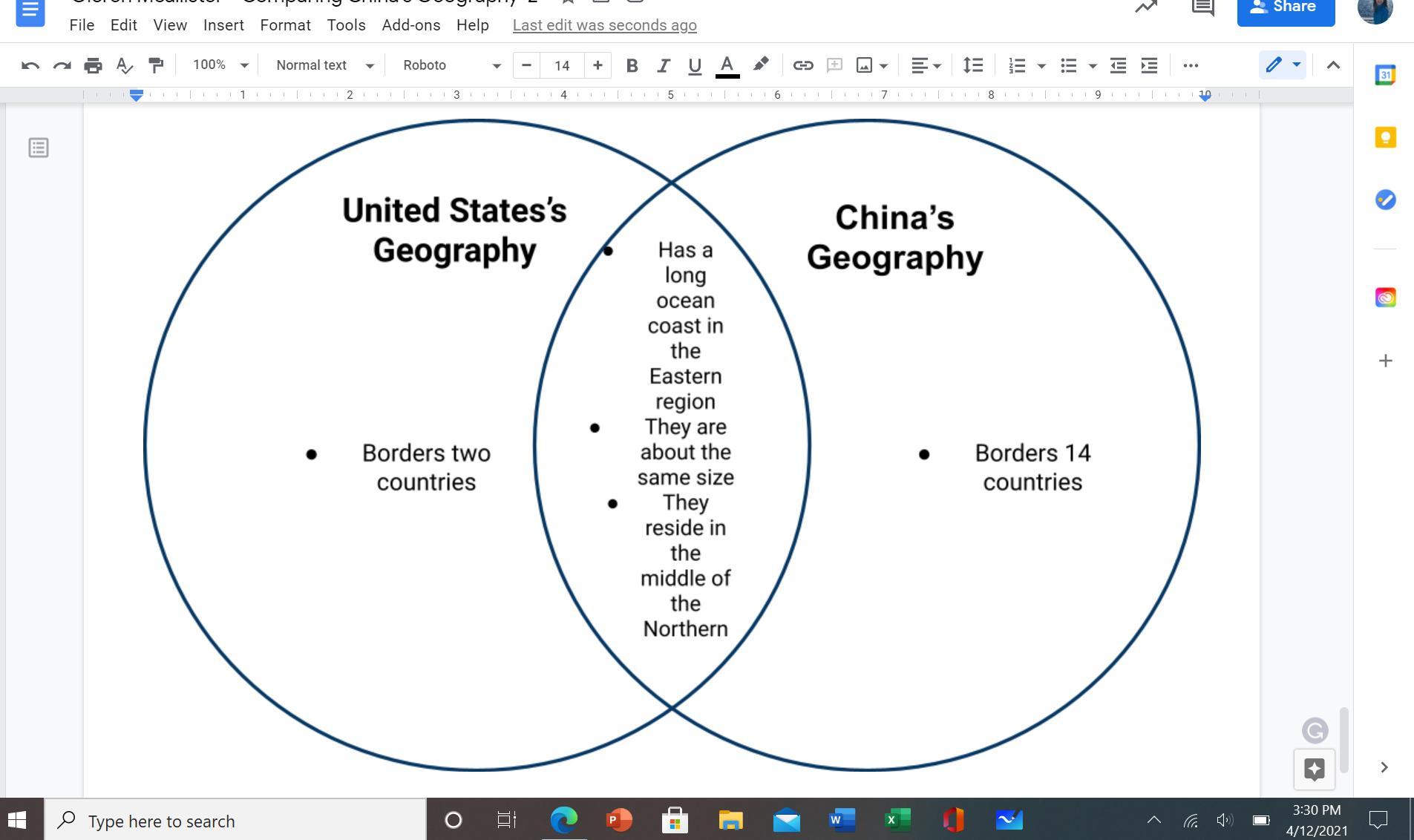Open the highlight color picker

coord(760,65)
